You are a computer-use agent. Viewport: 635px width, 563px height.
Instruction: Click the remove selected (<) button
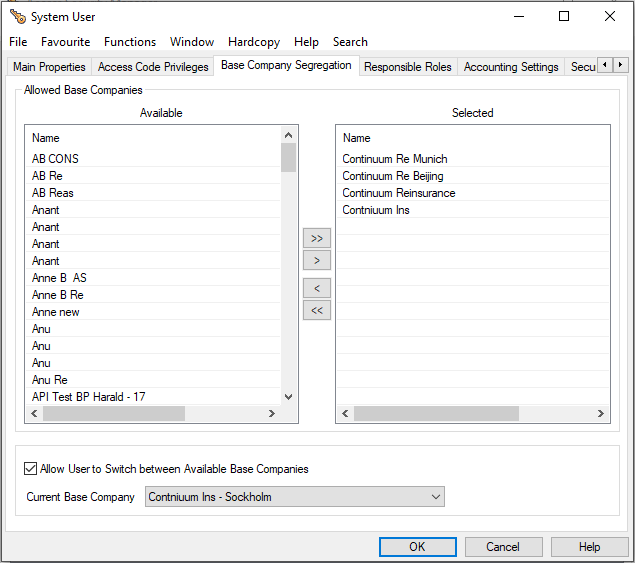[317, 289]
